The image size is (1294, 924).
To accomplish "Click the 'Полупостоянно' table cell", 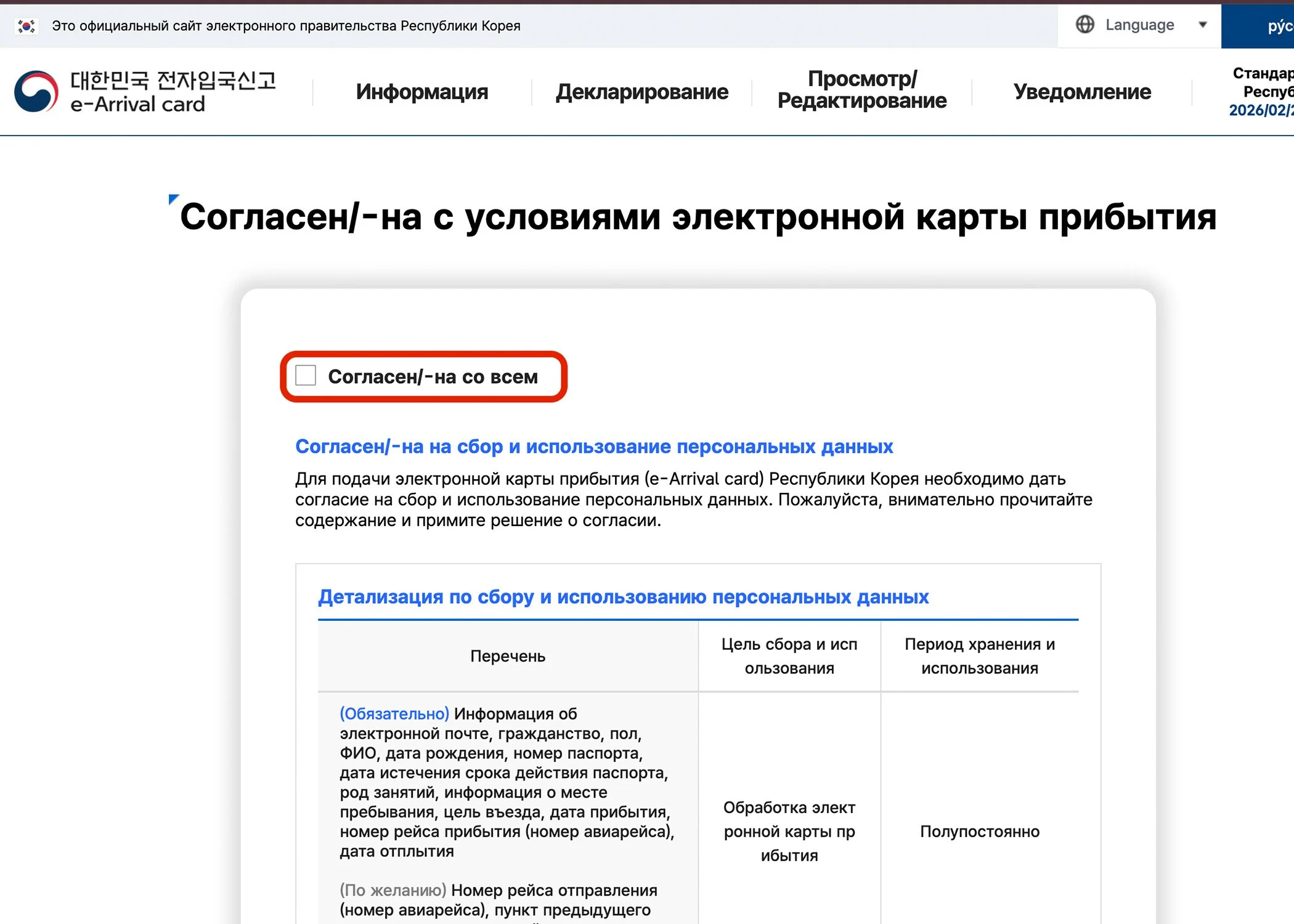I will coord(979,832).
